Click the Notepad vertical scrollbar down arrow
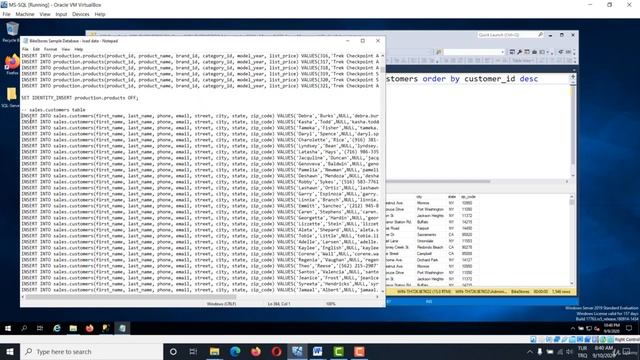 (x=383, y=291)
